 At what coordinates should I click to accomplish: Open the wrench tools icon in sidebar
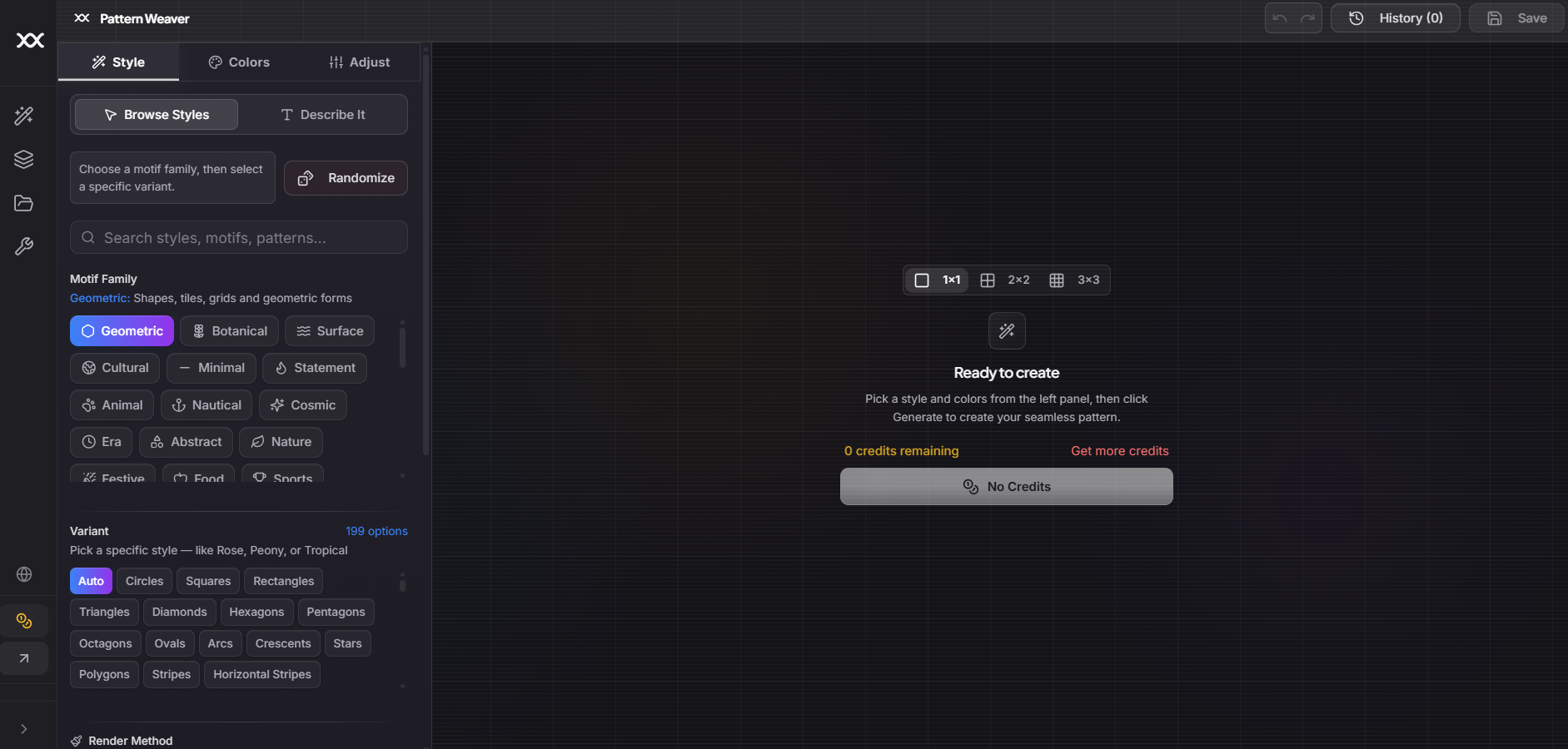tap(24, 246)
